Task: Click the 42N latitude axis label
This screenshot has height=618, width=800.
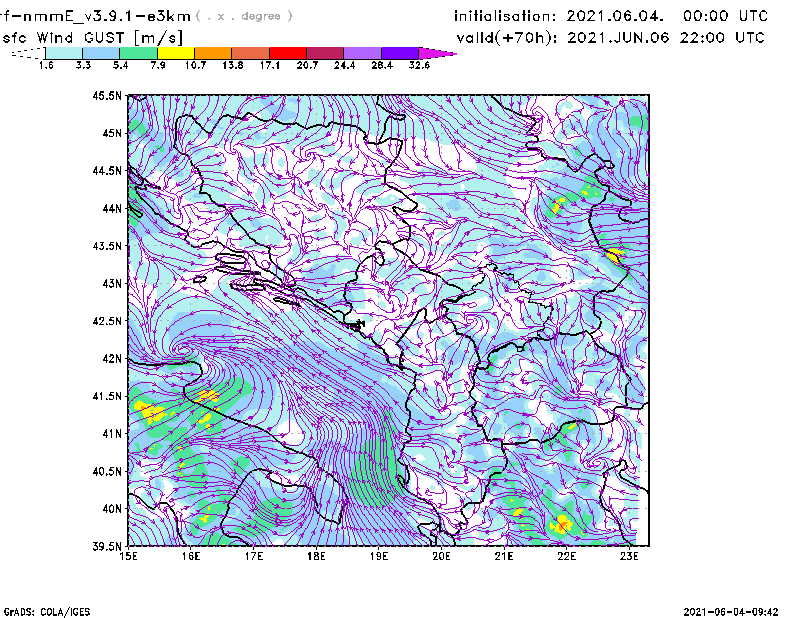Action: [x=110, y=359]
